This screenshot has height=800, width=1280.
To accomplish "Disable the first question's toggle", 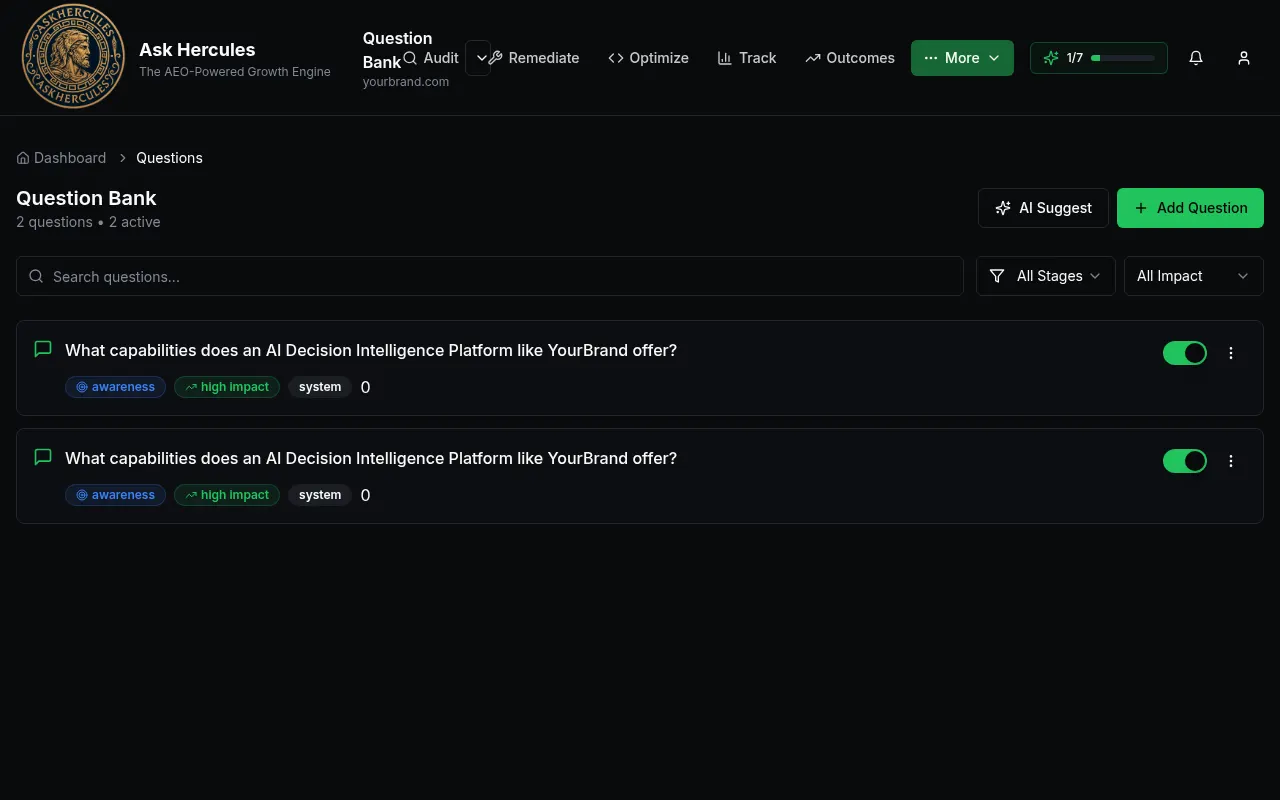I will click(x=1185, y=353).
